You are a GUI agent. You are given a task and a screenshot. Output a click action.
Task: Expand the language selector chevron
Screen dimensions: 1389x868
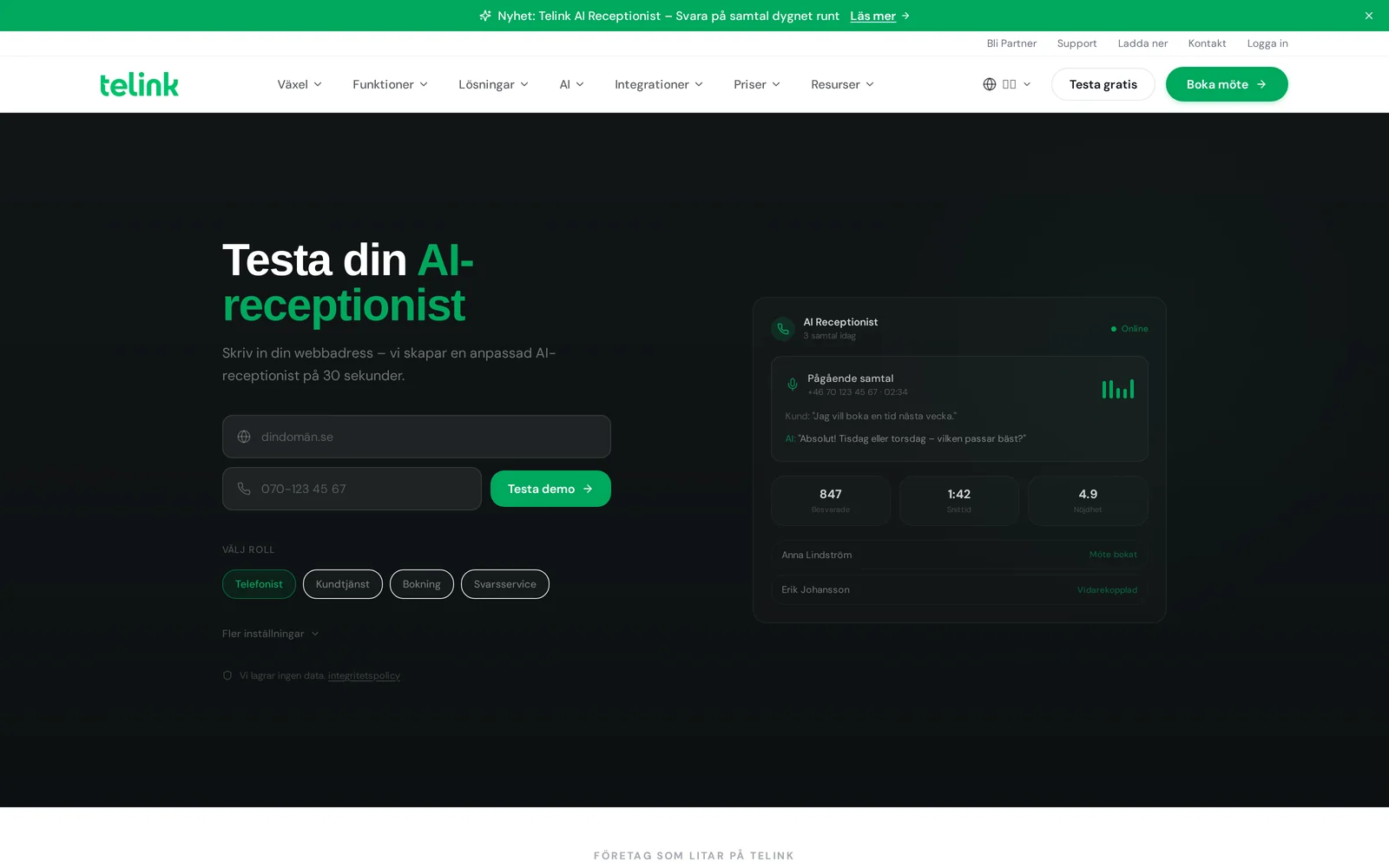click(1027, 84)
